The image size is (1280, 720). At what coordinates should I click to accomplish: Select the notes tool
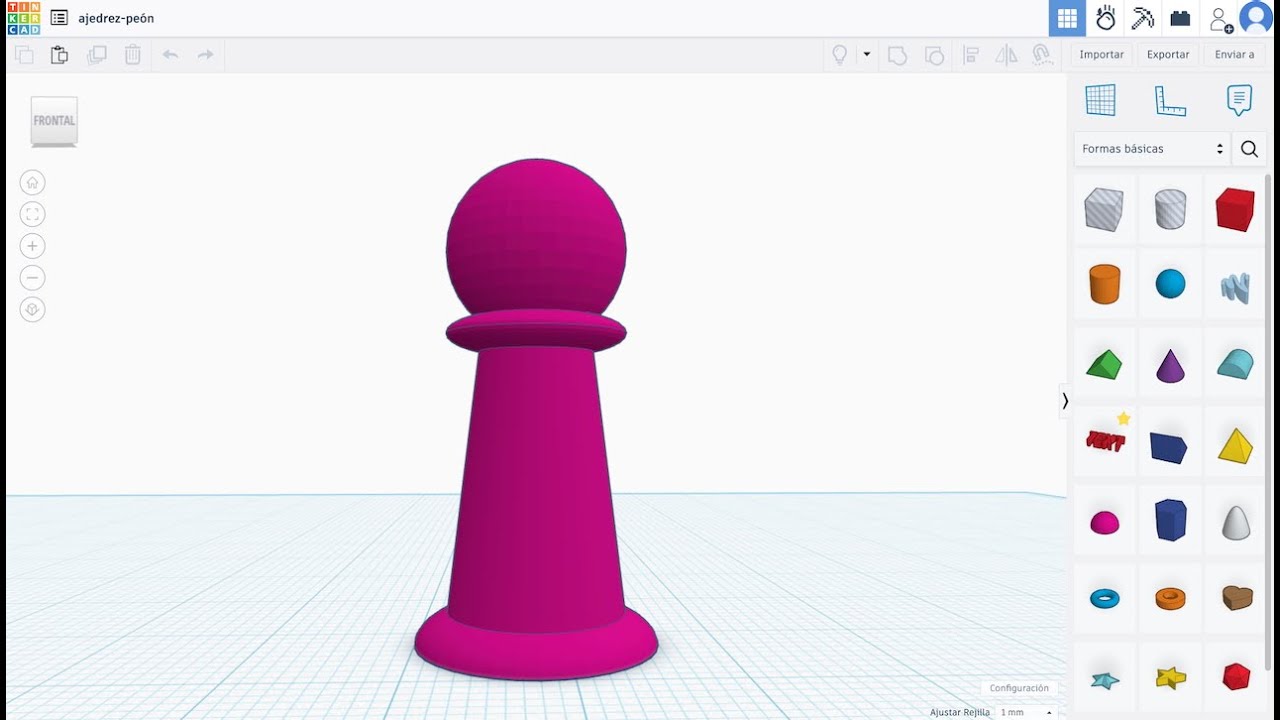tap(1239, 100)
